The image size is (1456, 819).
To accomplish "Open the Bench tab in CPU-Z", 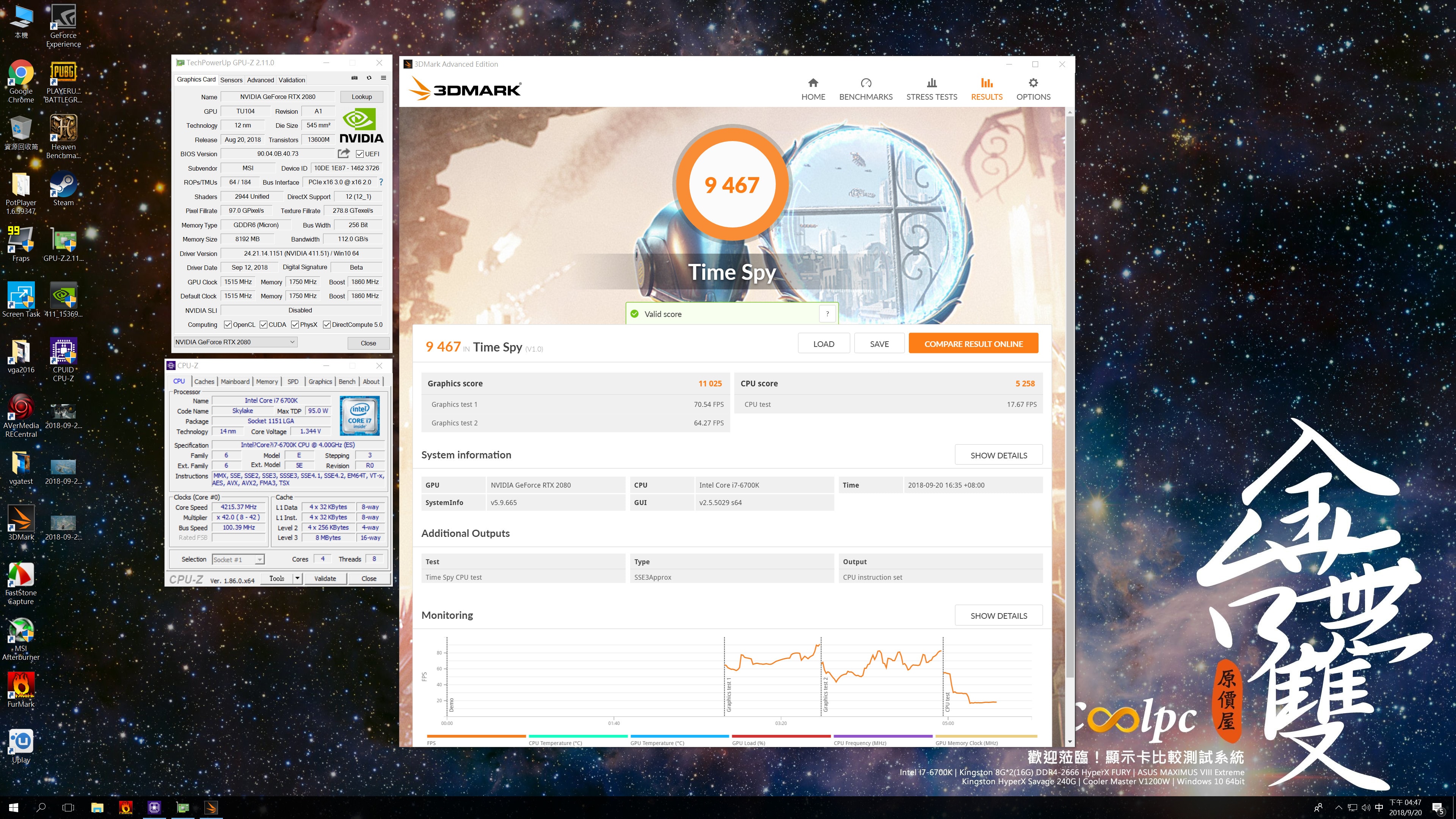I will (347, 381).
